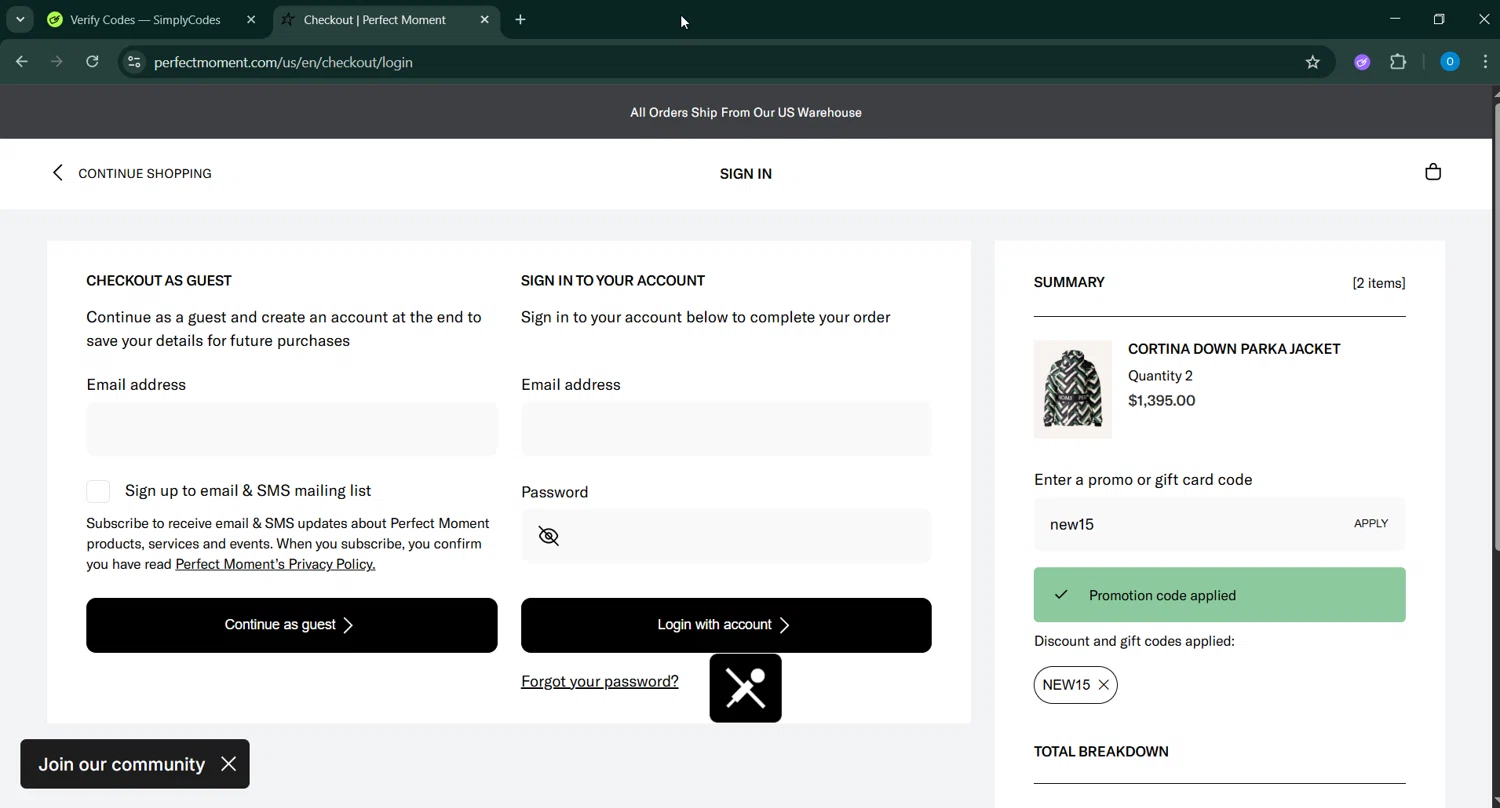Screen dimensions: 1500x808
Task: Close the Checkout Perfect Moment tab
Action: pyautogui.click(x=485, y=20)
